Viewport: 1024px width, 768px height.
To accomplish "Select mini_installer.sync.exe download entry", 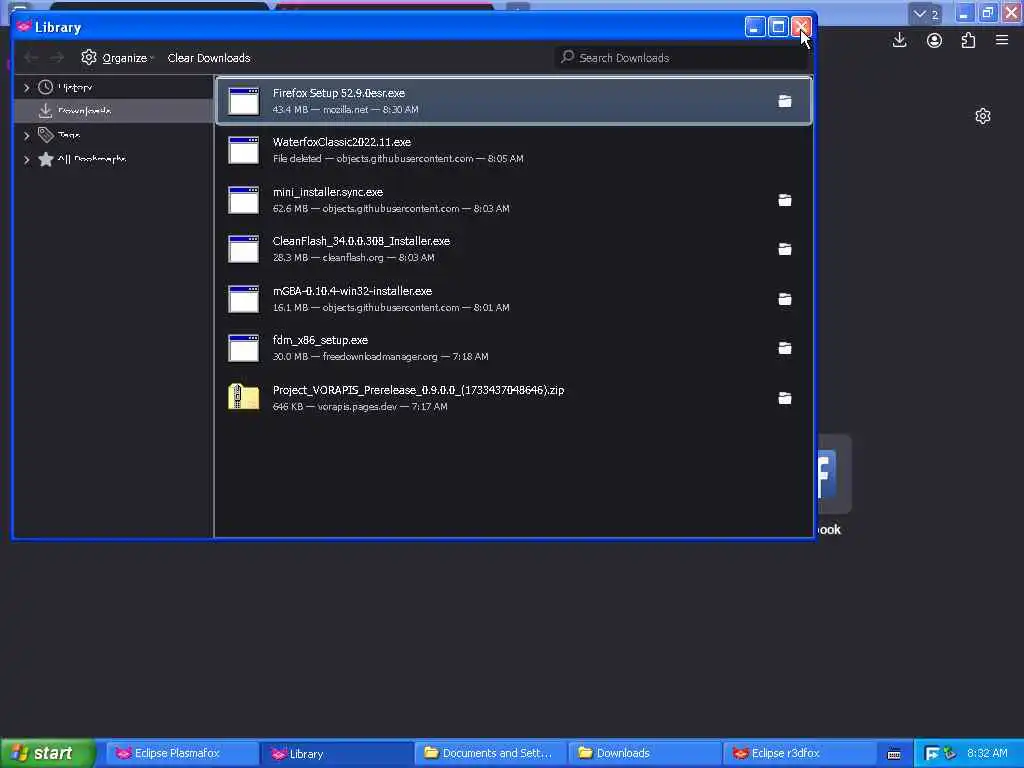I will [514, 200].
